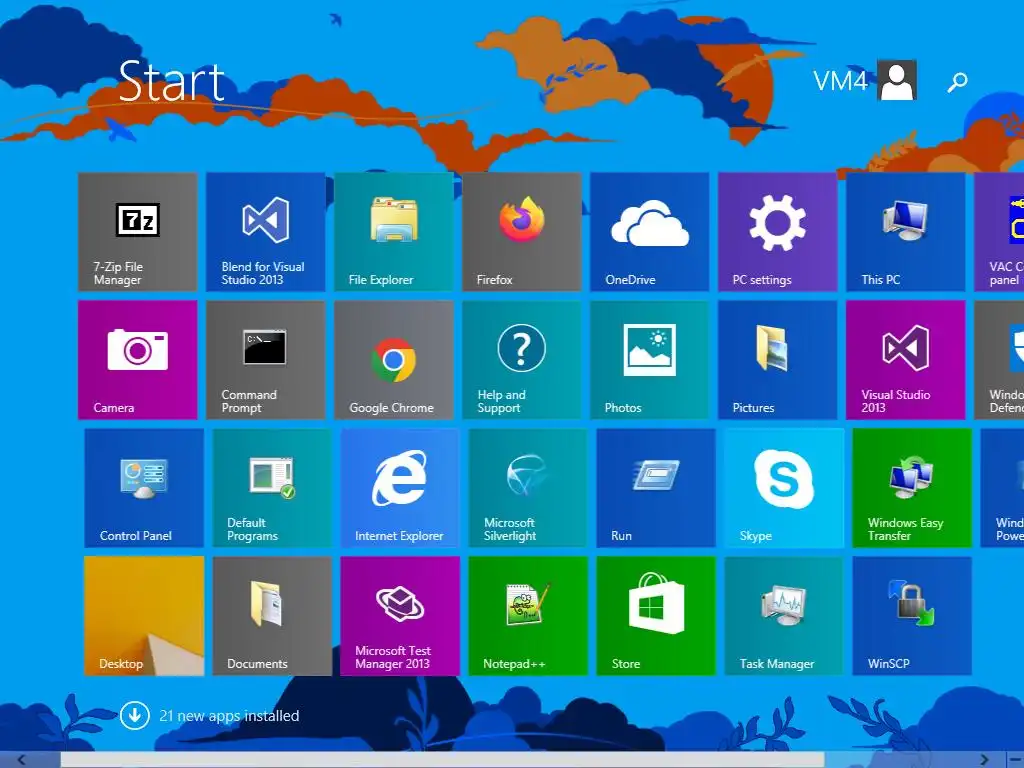
Task: Open Default Programs tile
Action: point(272,487)
